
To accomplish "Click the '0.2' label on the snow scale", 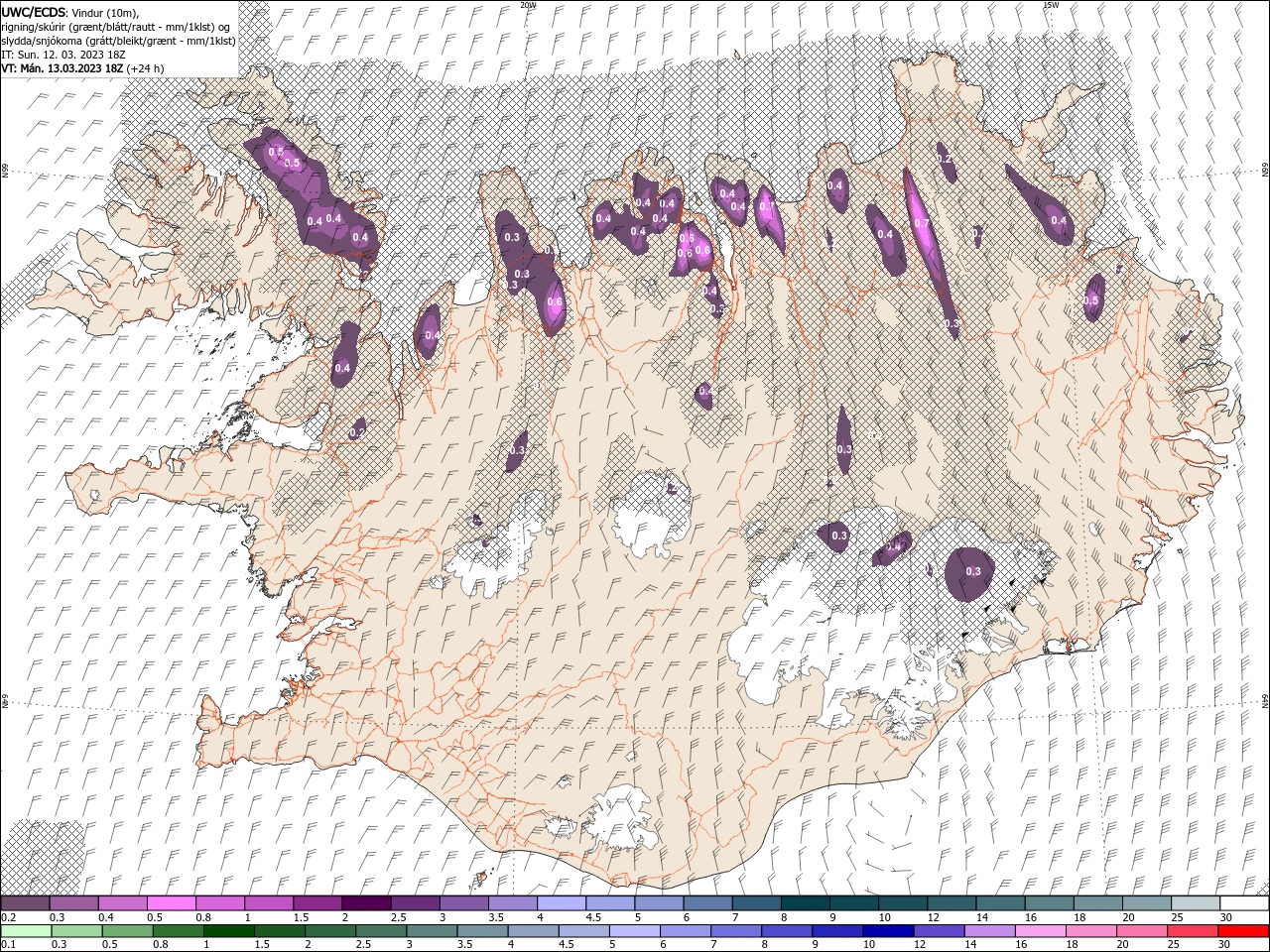I will click(7, 917).
